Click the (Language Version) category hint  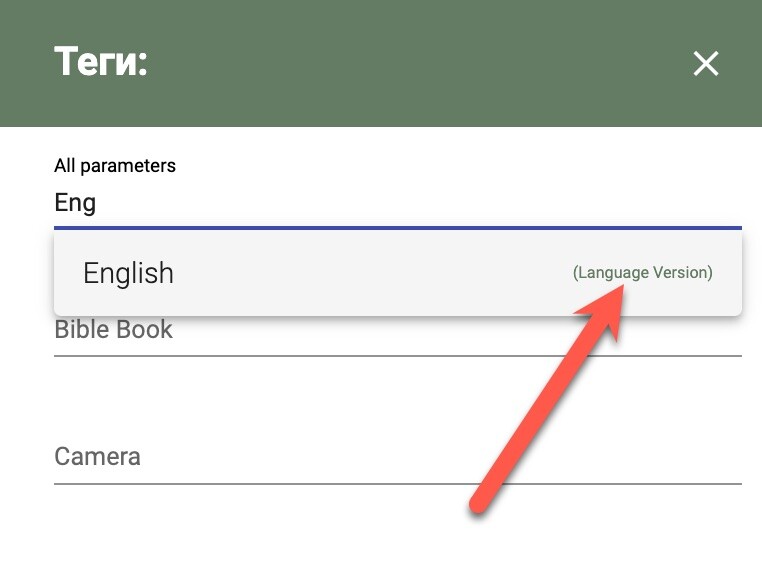642,273
